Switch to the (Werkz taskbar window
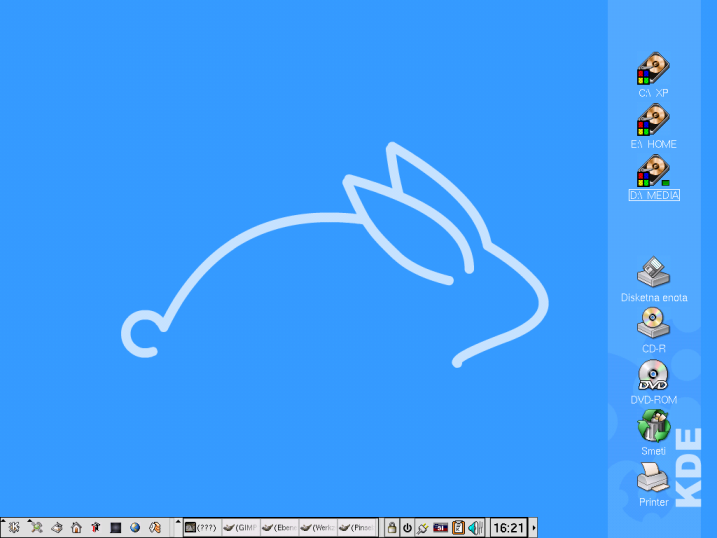717x538 pixels. [x=318, y=528]
